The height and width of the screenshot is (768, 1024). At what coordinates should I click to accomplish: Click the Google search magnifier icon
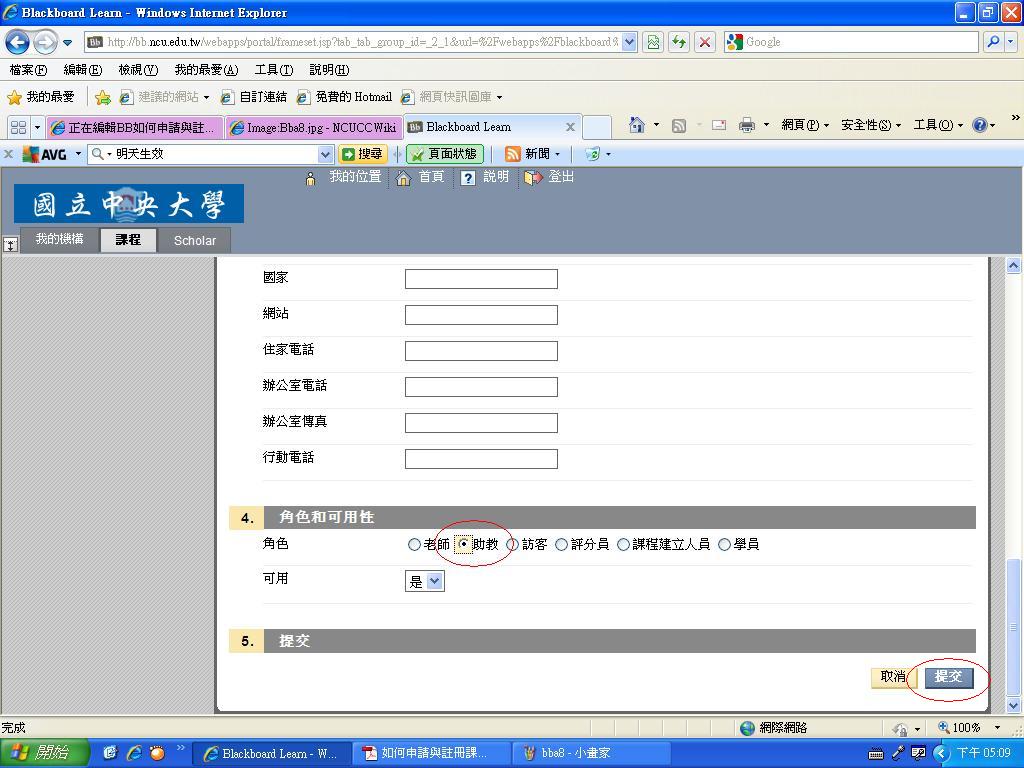pyautogui.click(x=993, y=42)
